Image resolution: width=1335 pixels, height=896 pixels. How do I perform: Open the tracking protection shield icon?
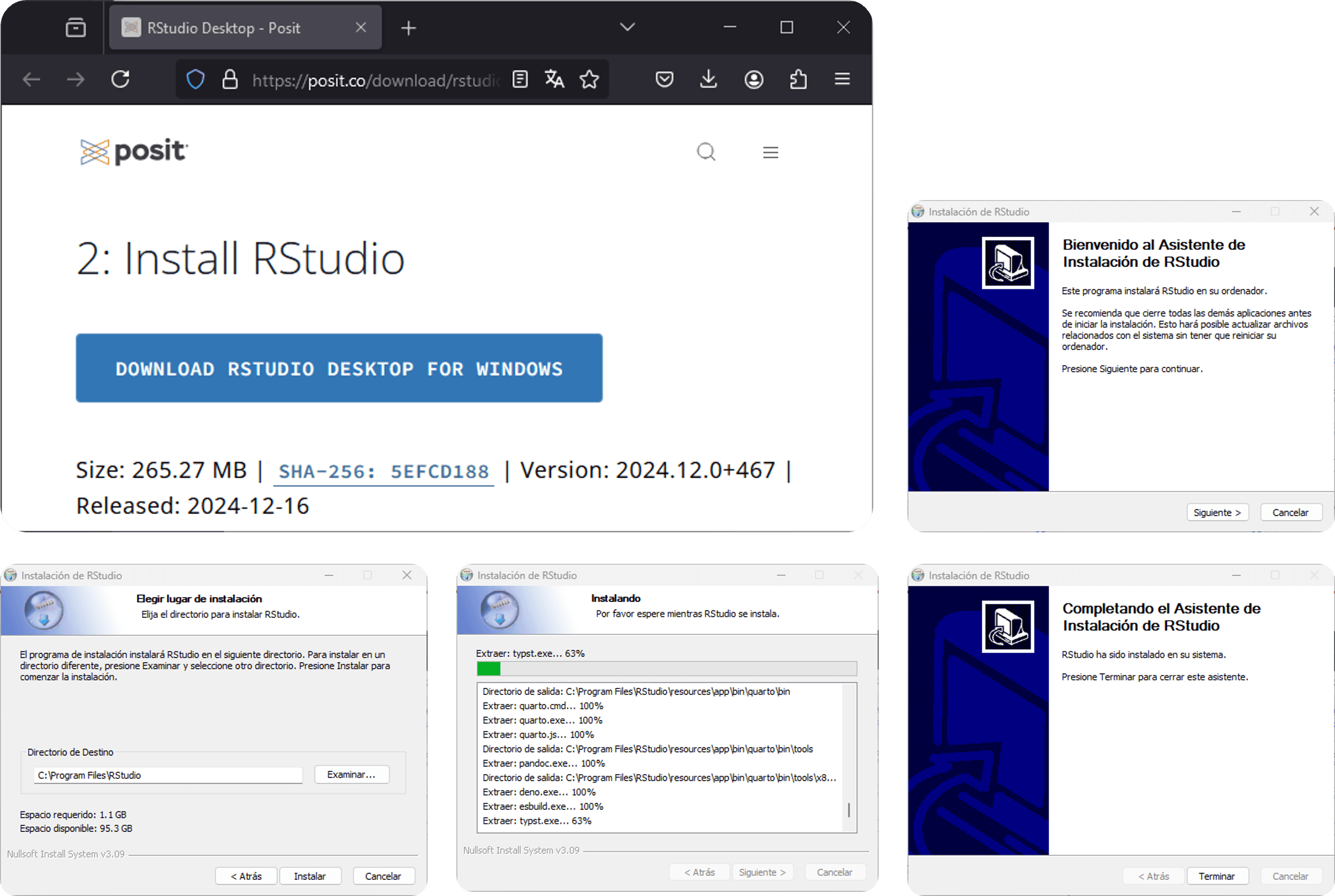pyautogui.click(x=195, y=79)
